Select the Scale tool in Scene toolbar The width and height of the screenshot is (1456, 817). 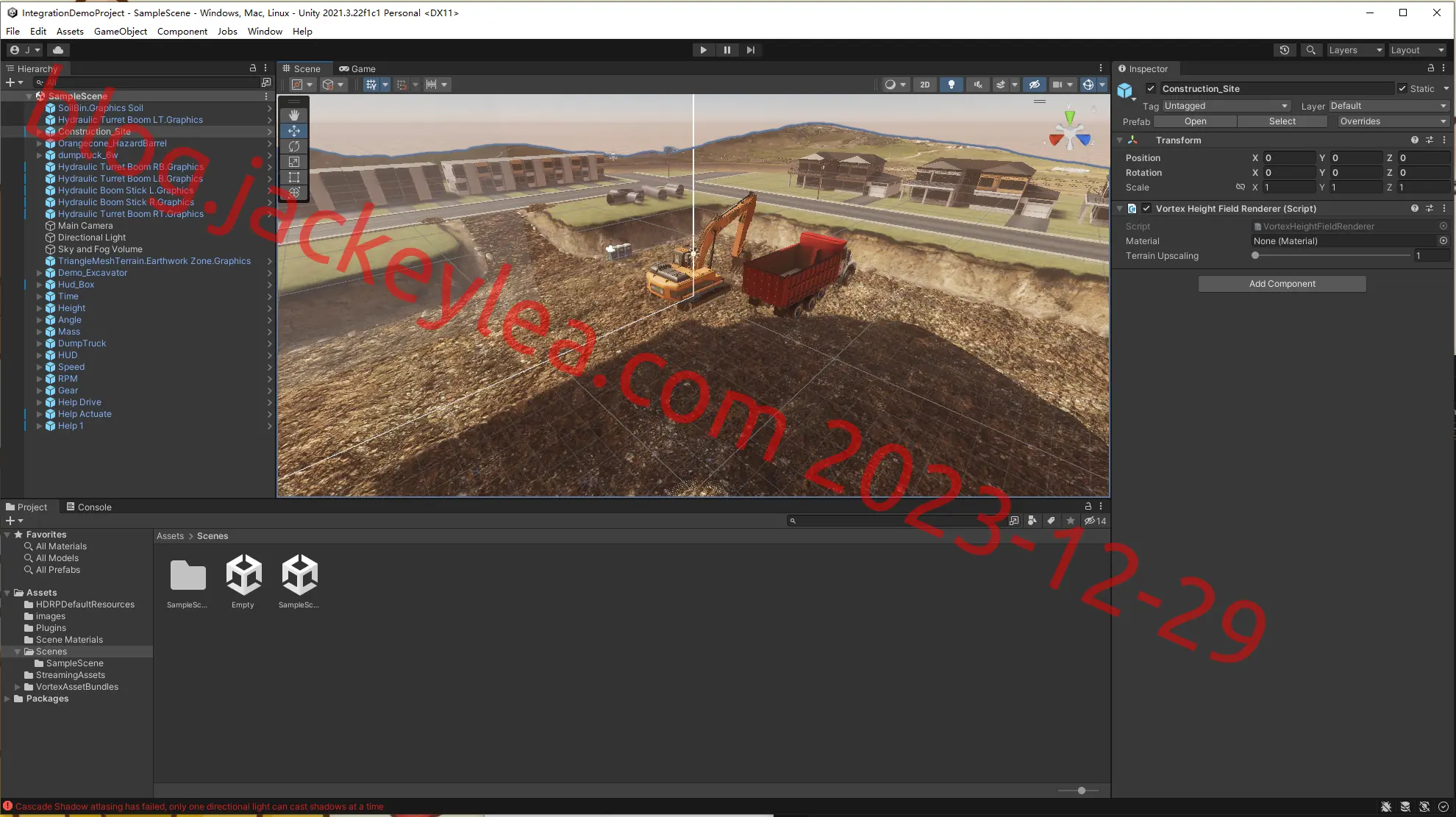coord(294,162)
